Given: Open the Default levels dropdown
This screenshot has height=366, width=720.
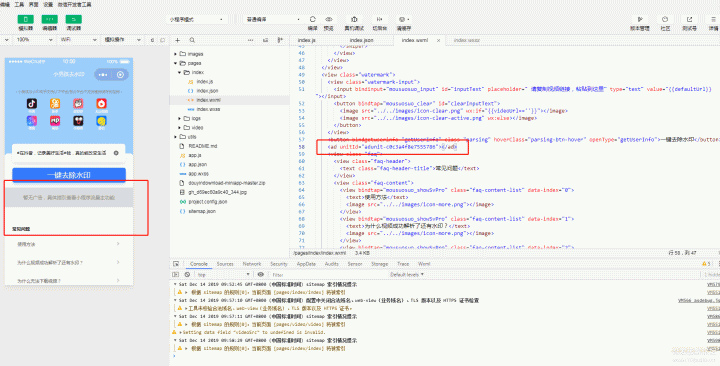Looking at the screenshot, I should point(407,275).
